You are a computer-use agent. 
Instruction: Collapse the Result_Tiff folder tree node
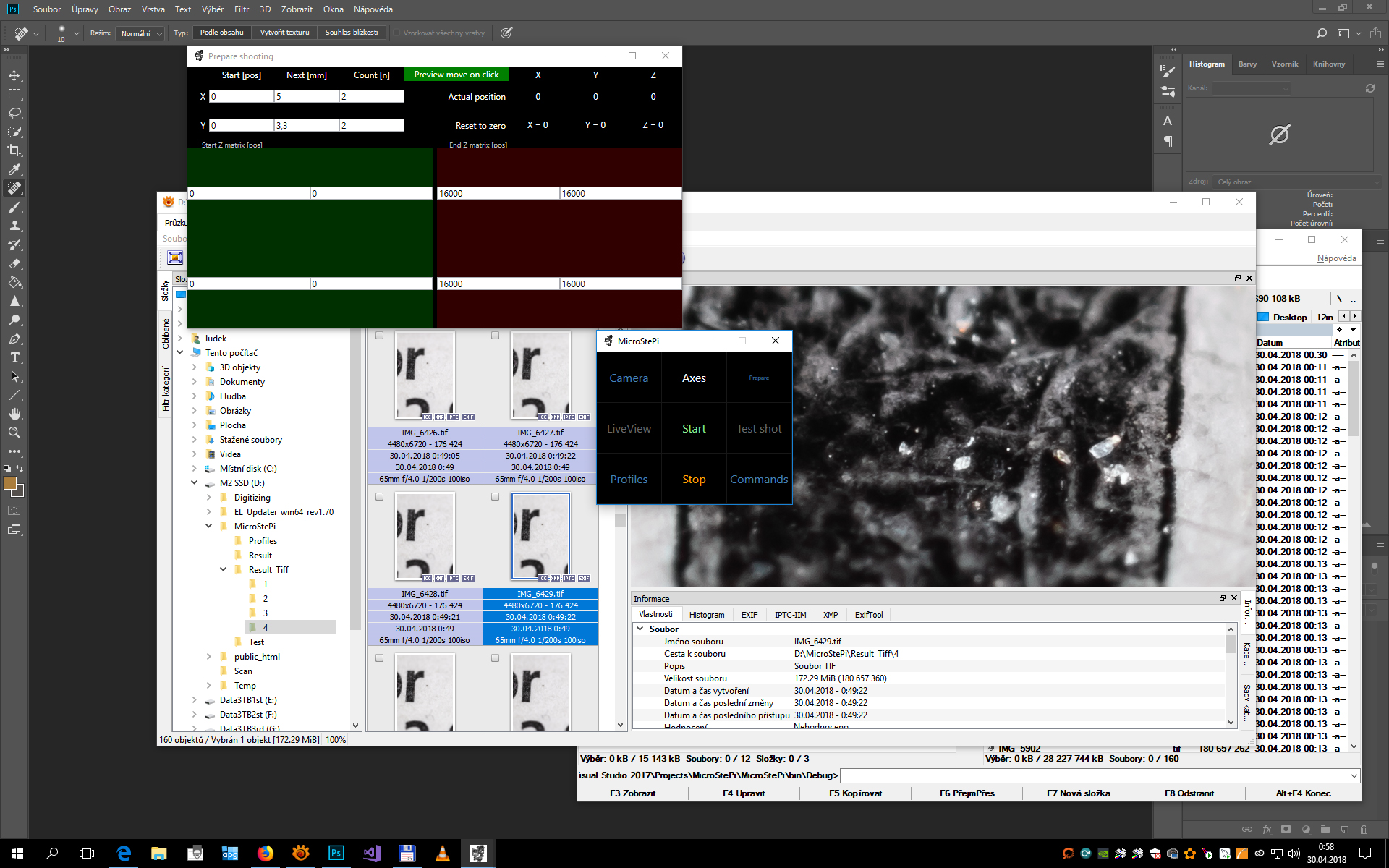(x=224, y=570)
